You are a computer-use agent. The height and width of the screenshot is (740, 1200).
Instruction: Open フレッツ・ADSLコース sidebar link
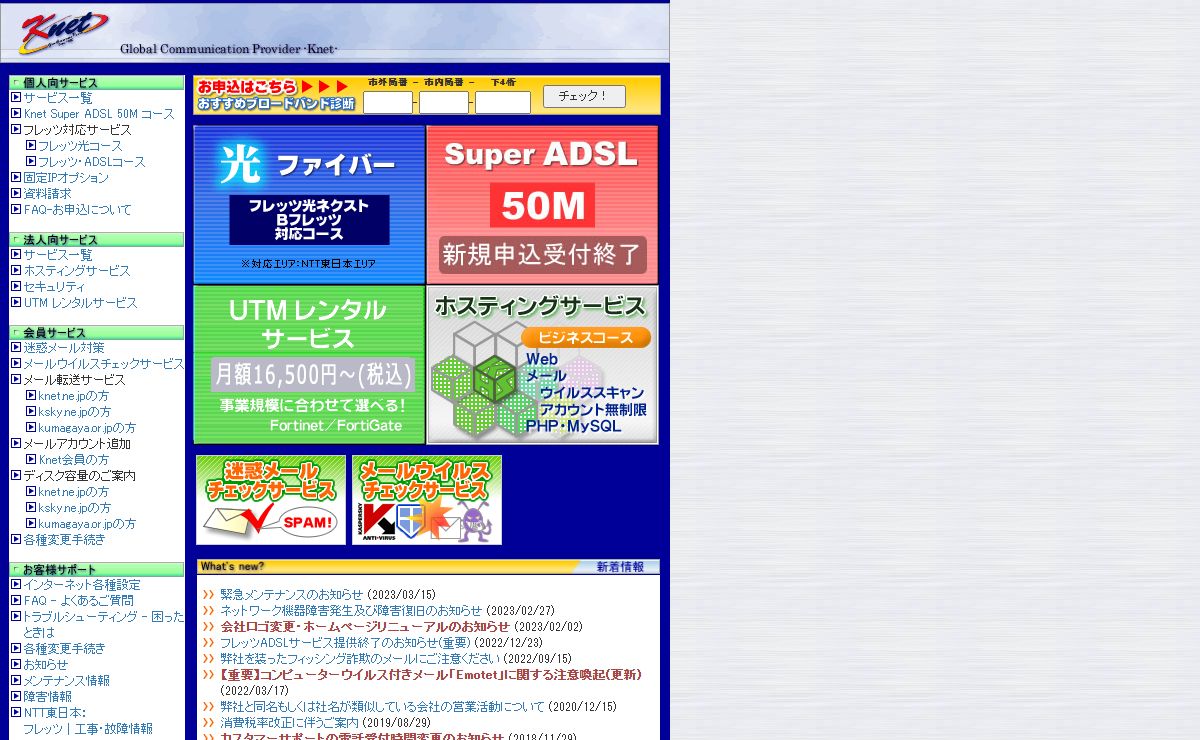pos(91,162)
